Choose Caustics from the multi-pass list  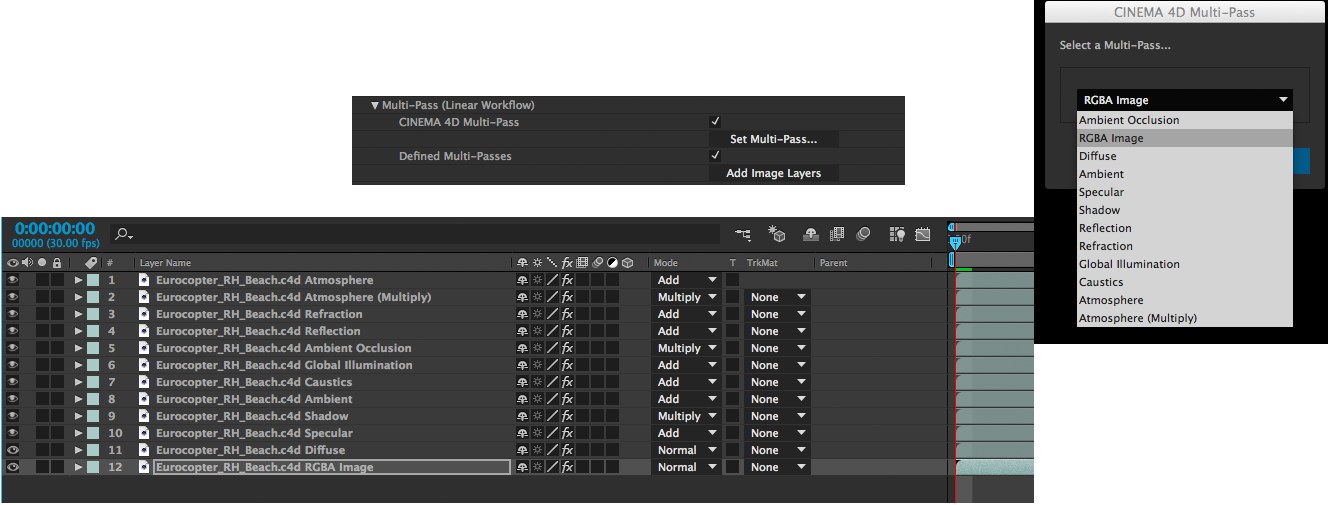[1184, 282]
